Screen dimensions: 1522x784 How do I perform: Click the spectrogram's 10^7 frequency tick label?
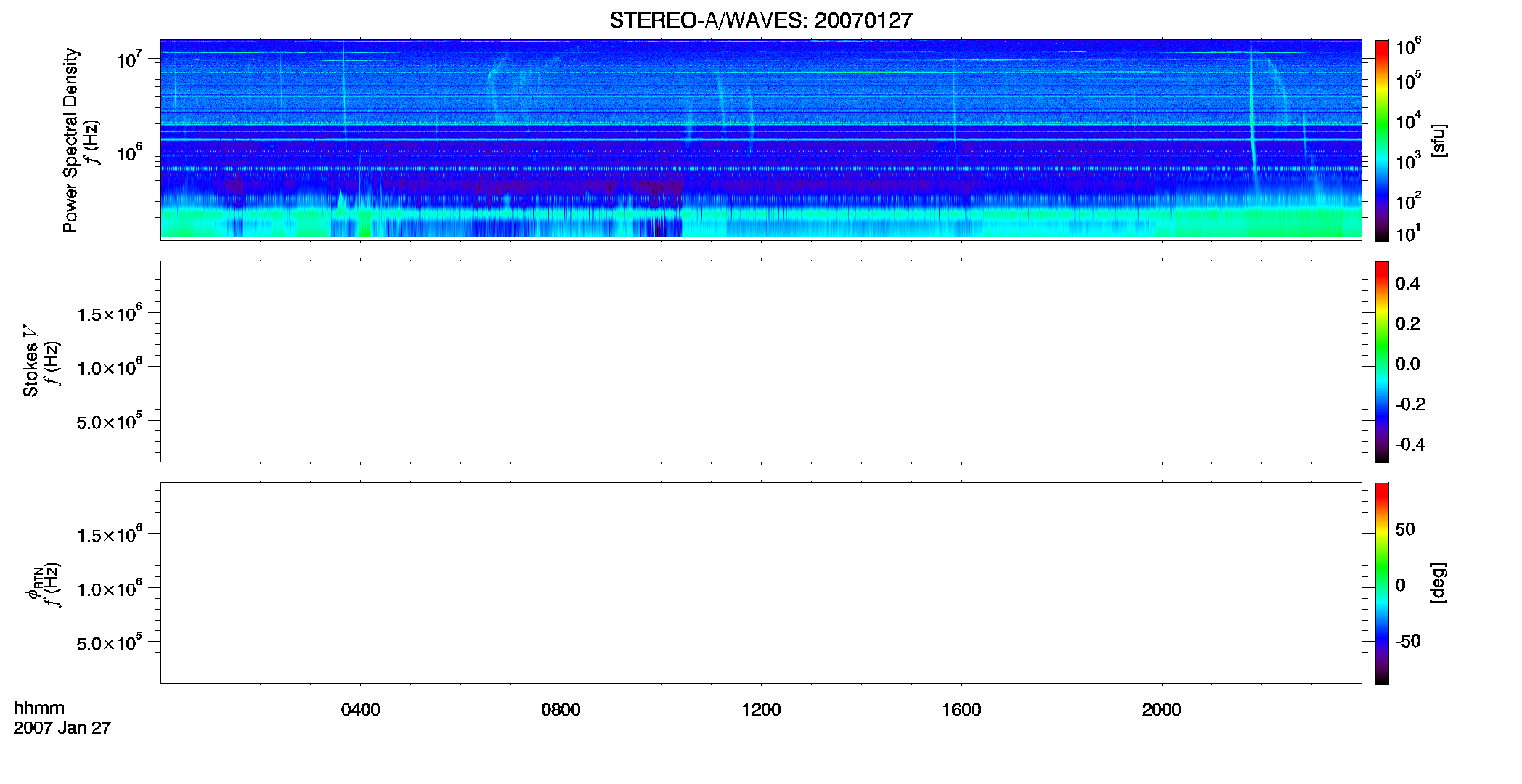click(129, 58)
